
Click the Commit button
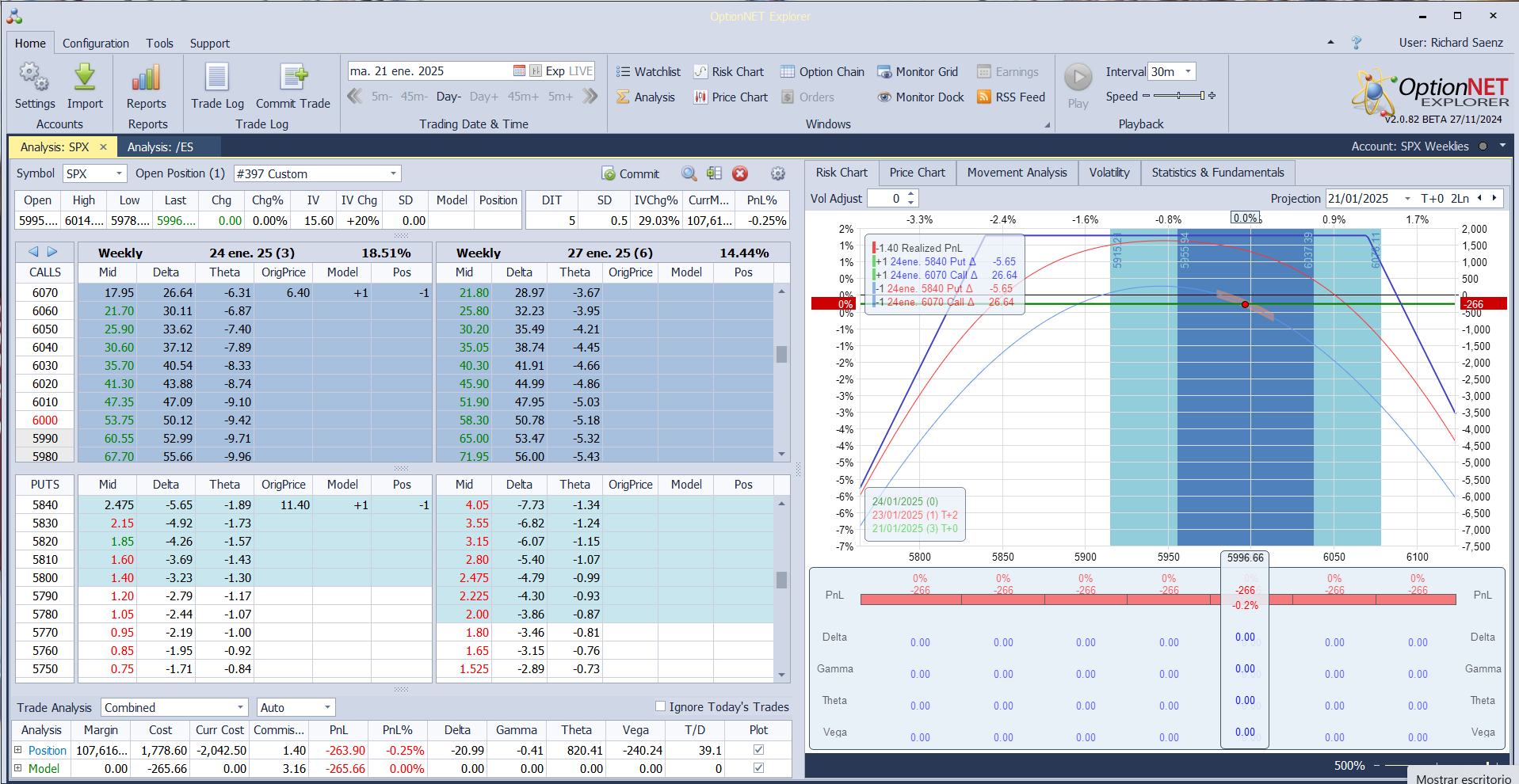point(631,174)
